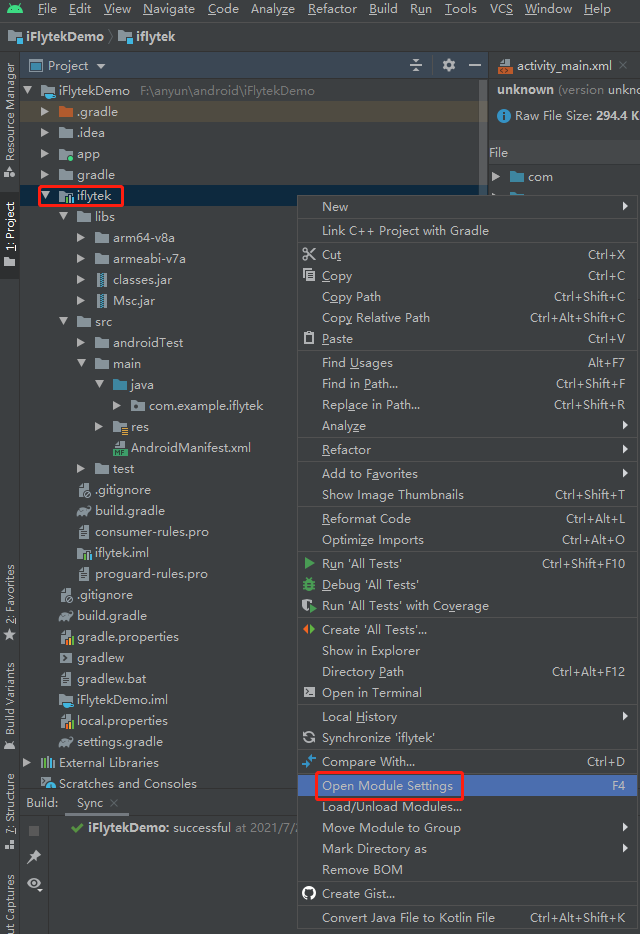Open the VCS menu in menu bar

501,9
